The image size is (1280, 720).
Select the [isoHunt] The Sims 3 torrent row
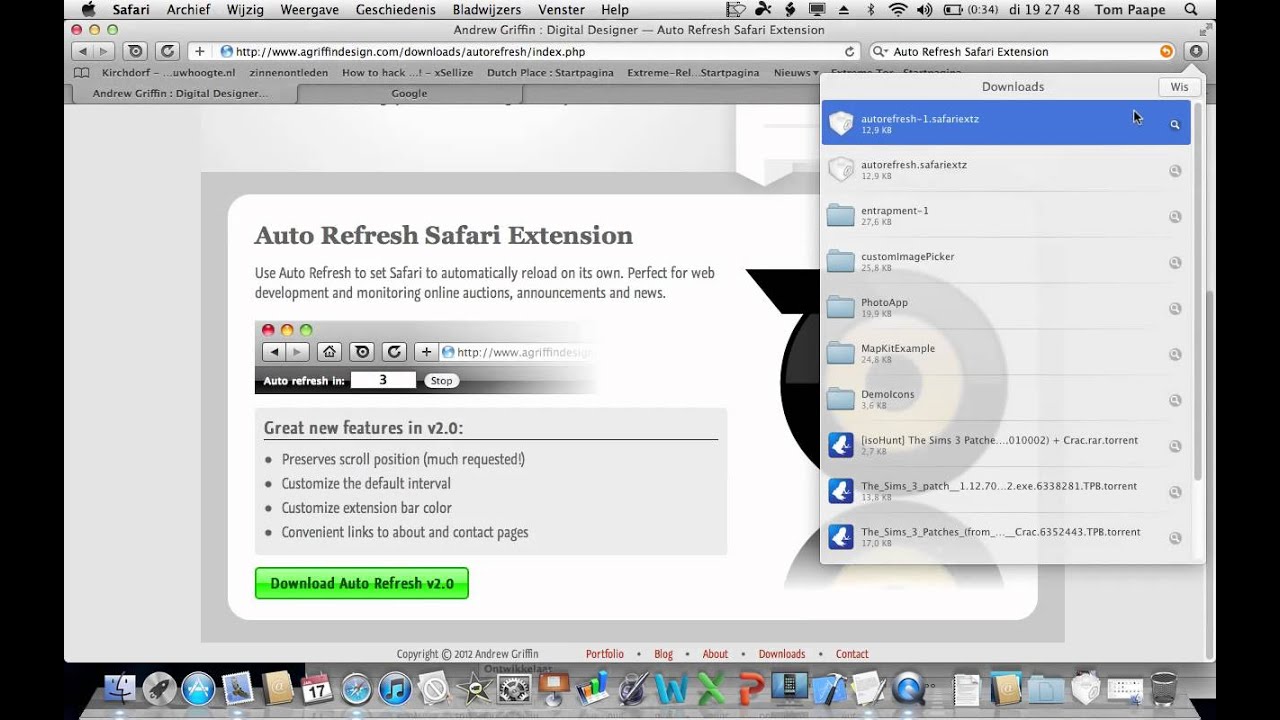pyautogui.click(x=1006, y=445)
